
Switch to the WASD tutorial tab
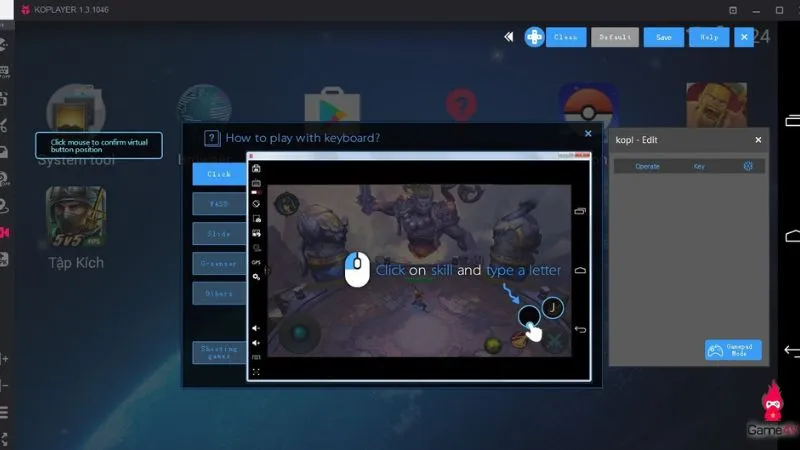coord(219,204)
